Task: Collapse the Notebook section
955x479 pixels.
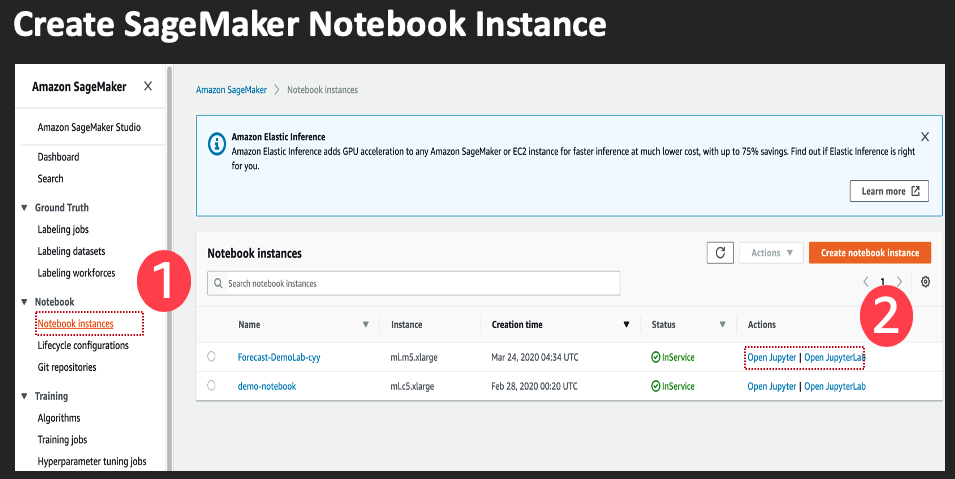Action: pyautogui.click(x=24, y=302)
